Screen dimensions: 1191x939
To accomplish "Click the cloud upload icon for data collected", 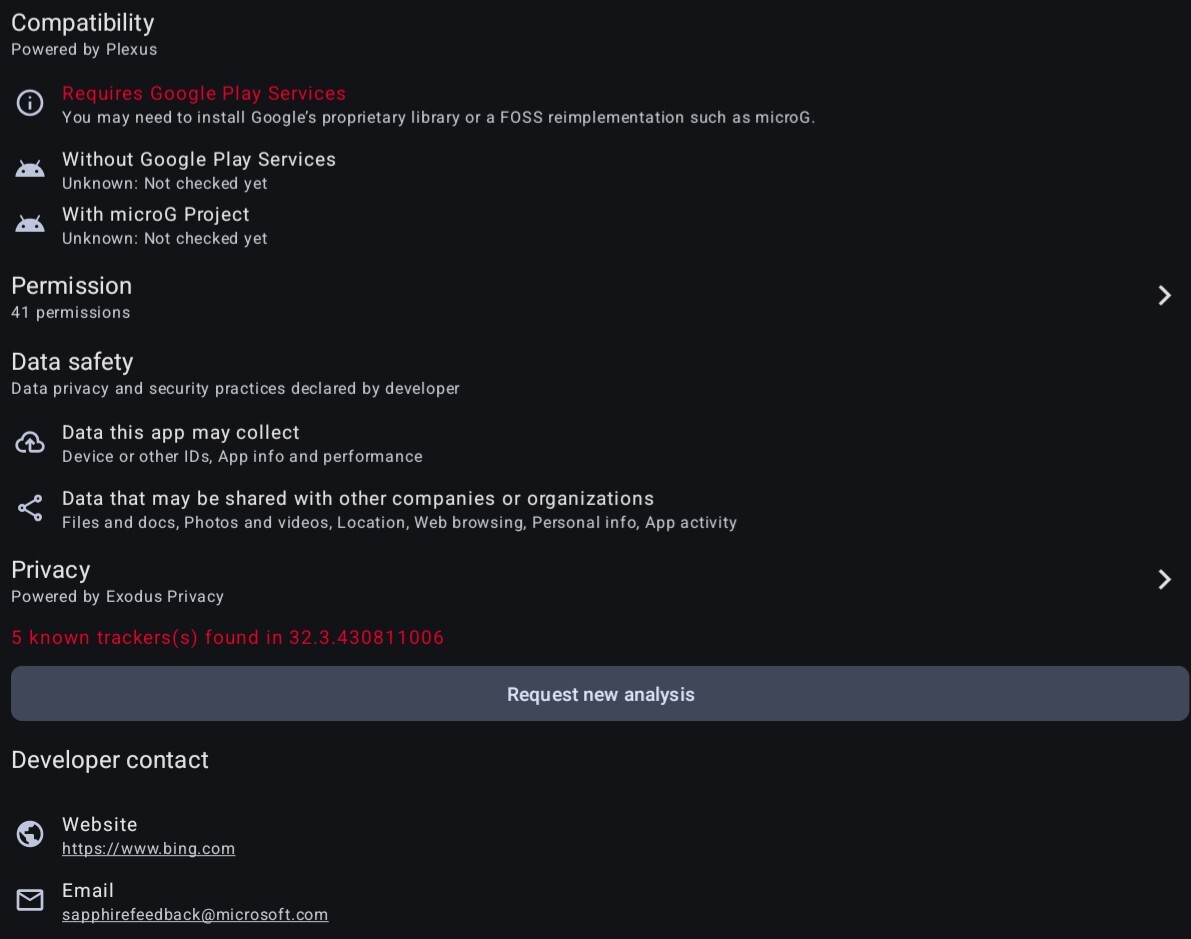I will point(30,442).
